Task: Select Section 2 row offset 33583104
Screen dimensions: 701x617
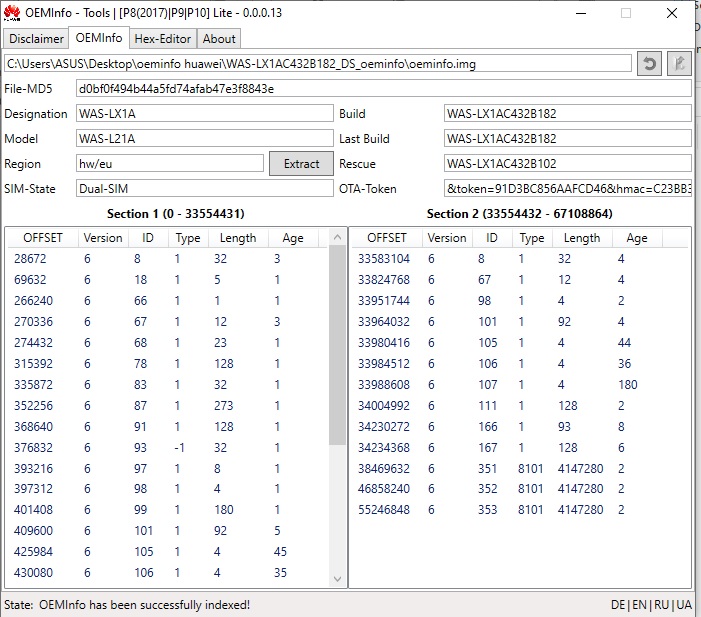Action: pyautogui.click(x=520, y=258)
